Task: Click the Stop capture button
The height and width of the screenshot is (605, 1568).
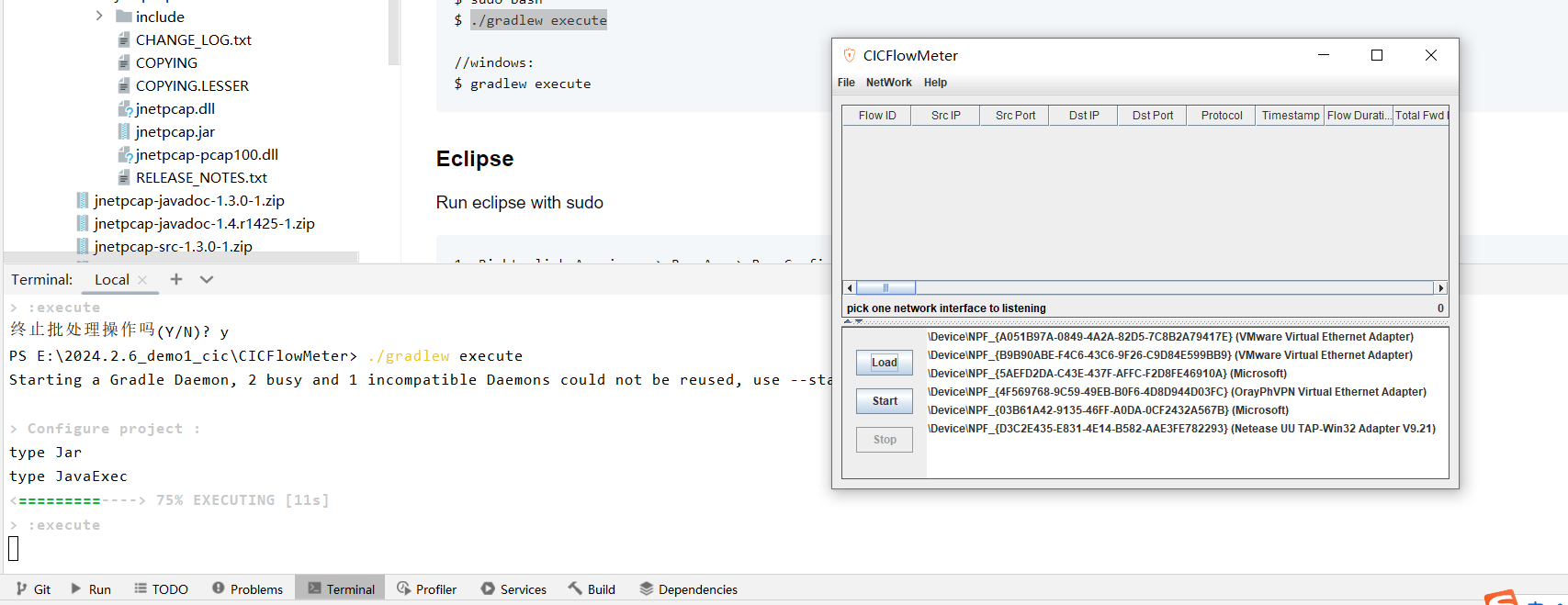Action: (885, 440)
